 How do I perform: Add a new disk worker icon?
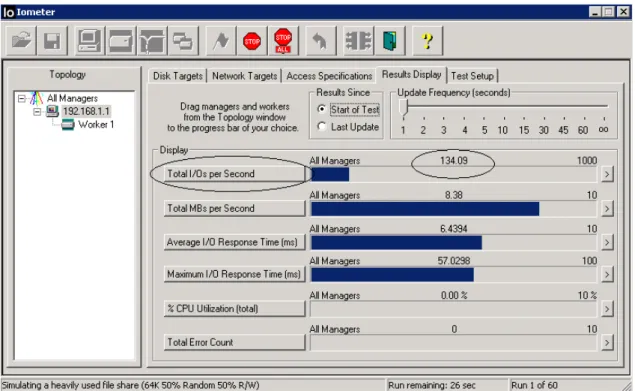pyautogui.click(x=121, y=41)
